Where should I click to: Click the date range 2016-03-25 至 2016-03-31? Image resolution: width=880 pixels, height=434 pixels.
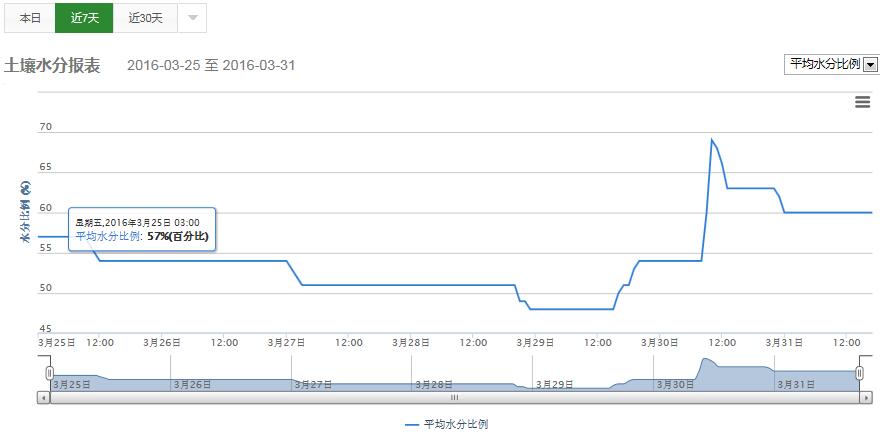(211, 66)
